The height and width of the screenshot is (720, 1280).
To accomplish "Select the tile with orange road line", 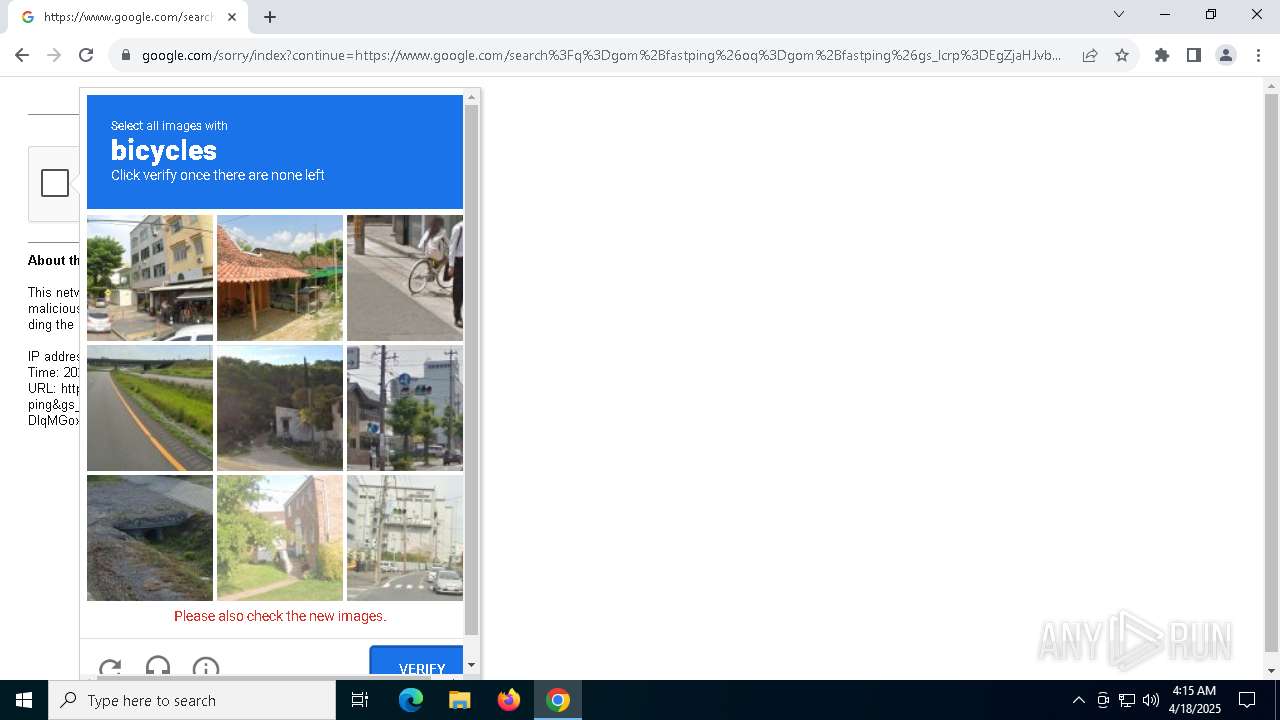I will pyautogui.click(x=150, y=408).
